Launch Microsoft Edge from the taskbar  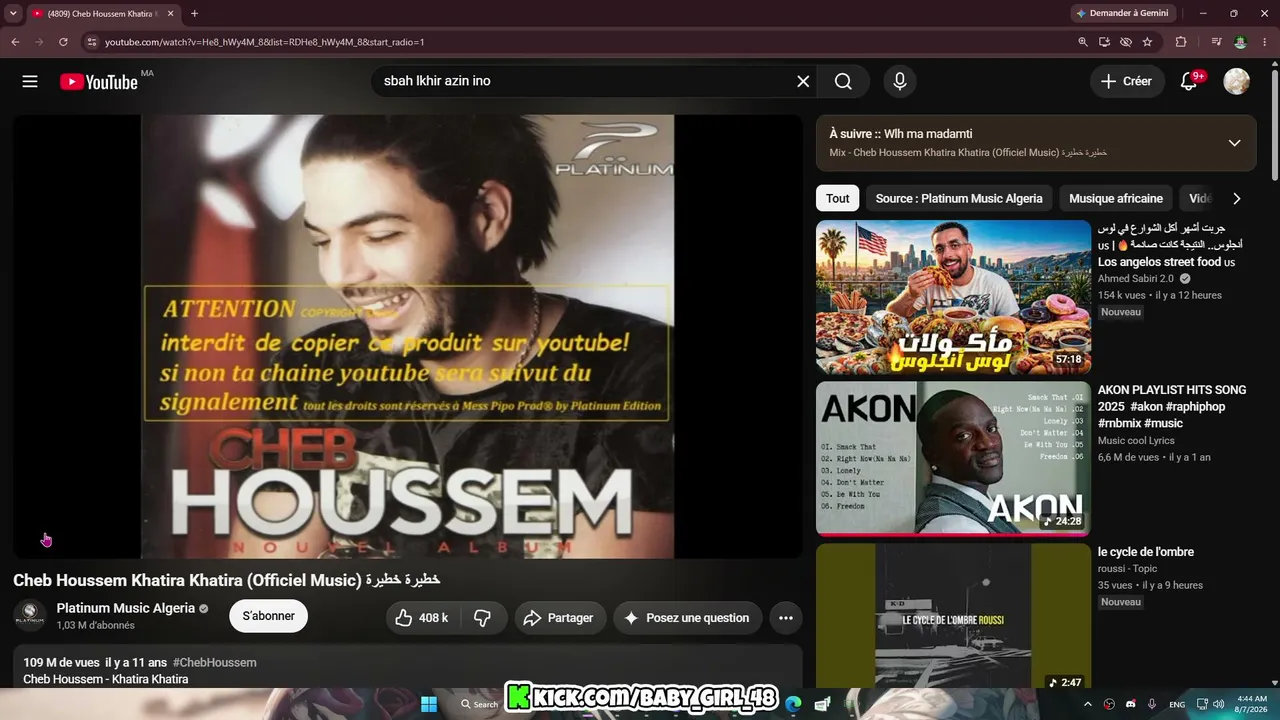pos(793,704)
